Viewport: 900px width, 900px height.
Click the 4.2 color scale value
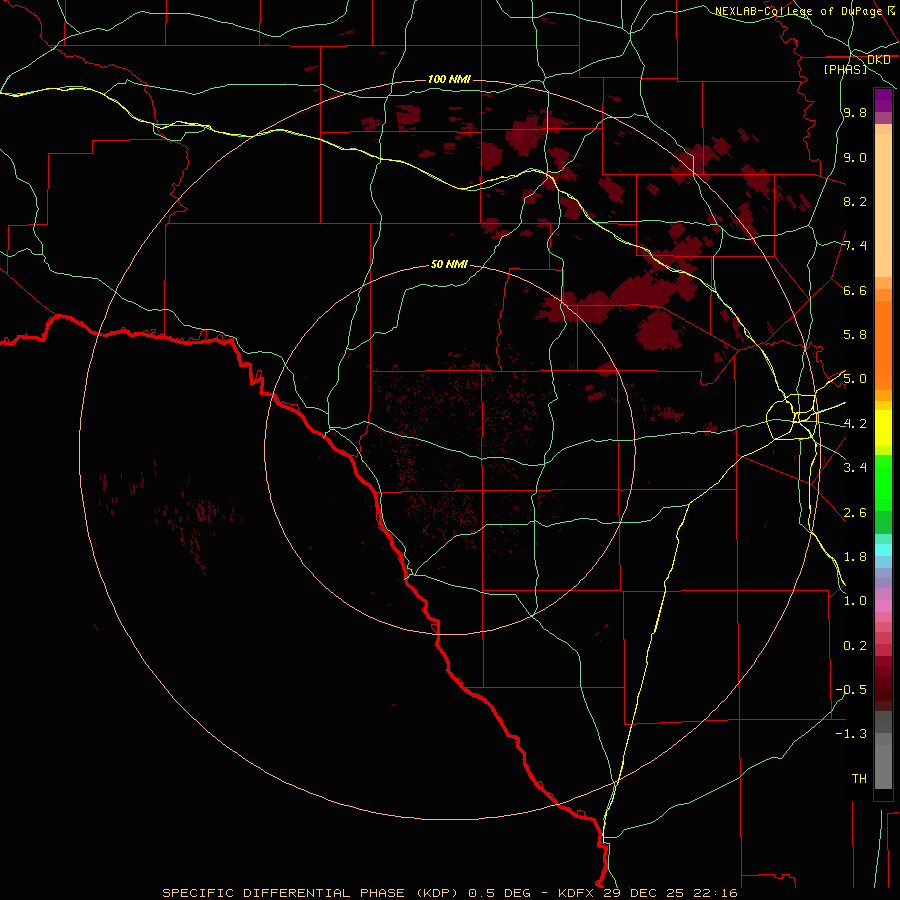pos(855,424)
